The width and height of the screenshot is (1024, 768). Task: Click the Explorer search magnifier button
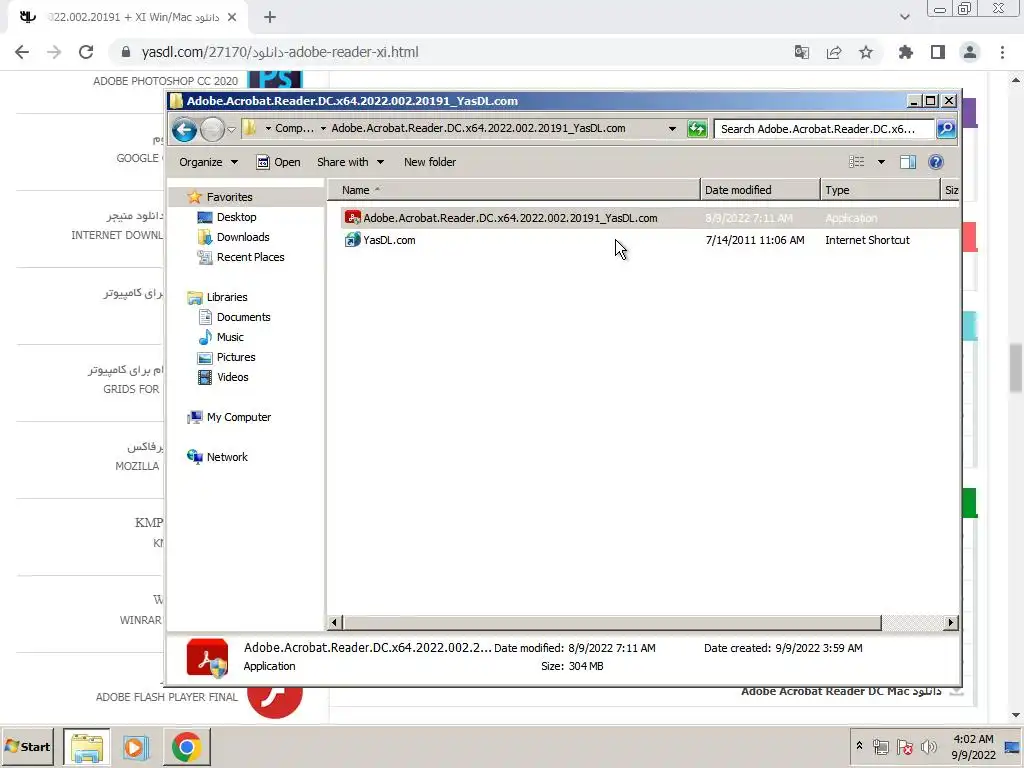tap(946, 129)
